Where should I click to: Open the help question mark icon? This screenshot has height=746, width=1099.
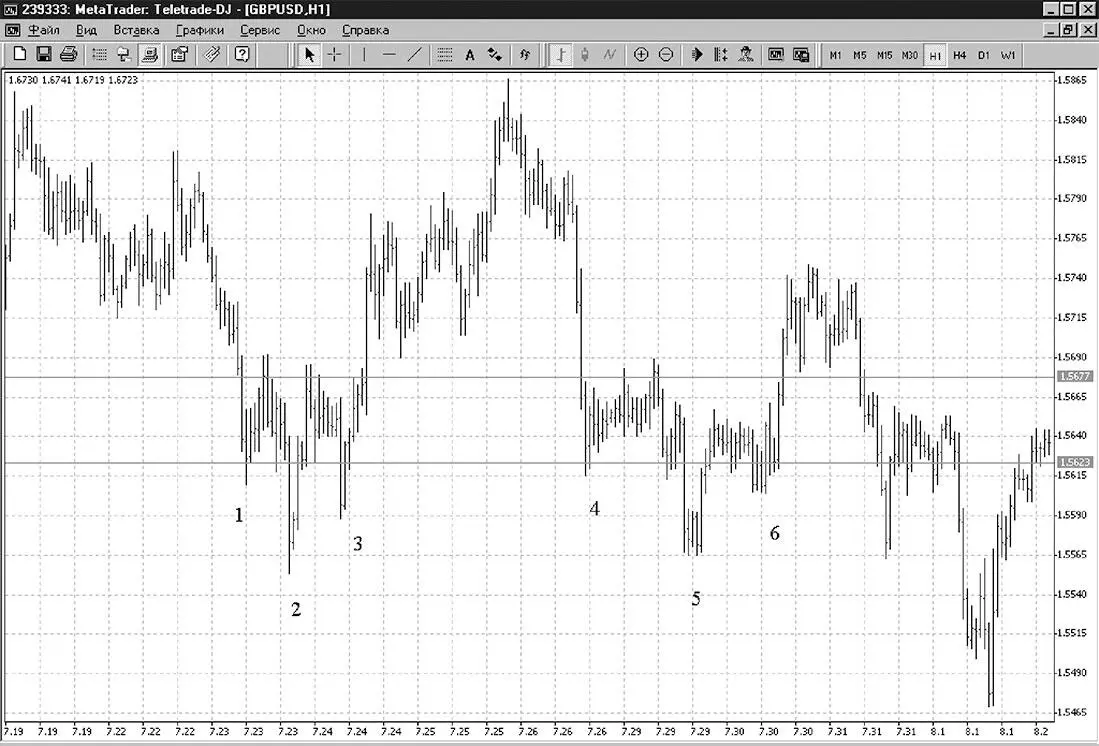(242, 54)
